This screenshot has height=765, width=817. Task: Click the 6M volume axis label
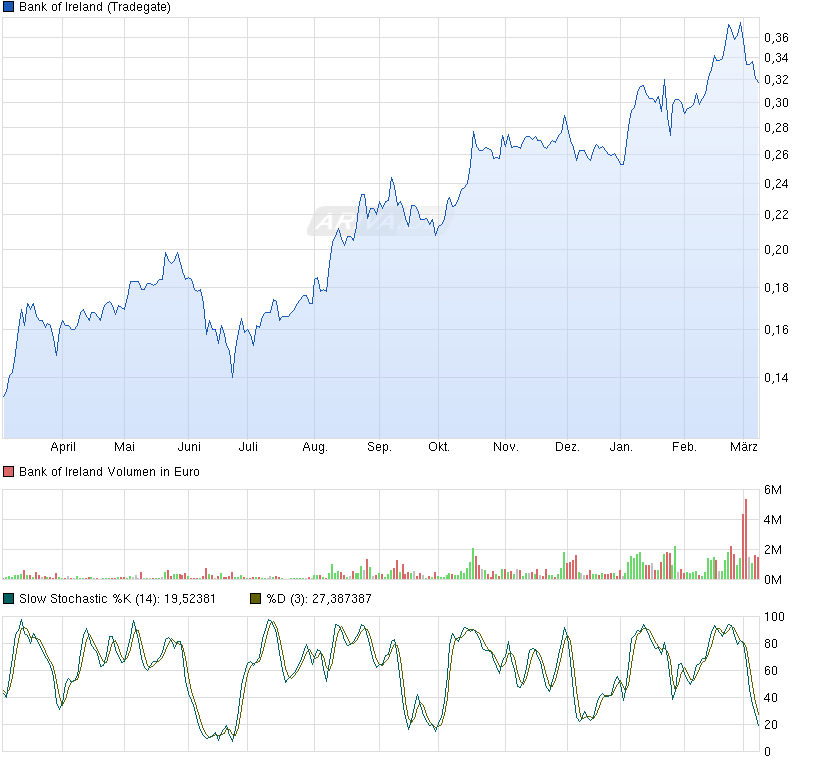coord(773,490)
